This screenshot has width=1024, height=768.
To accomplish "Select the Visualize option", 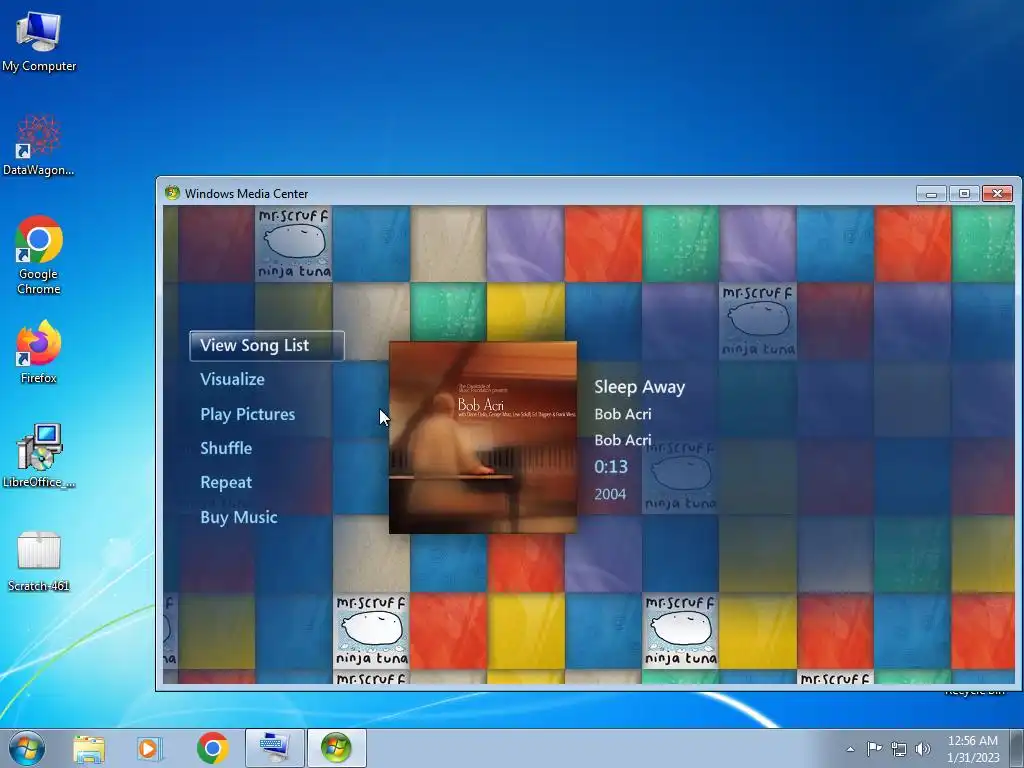I will [x=232, y=379].
